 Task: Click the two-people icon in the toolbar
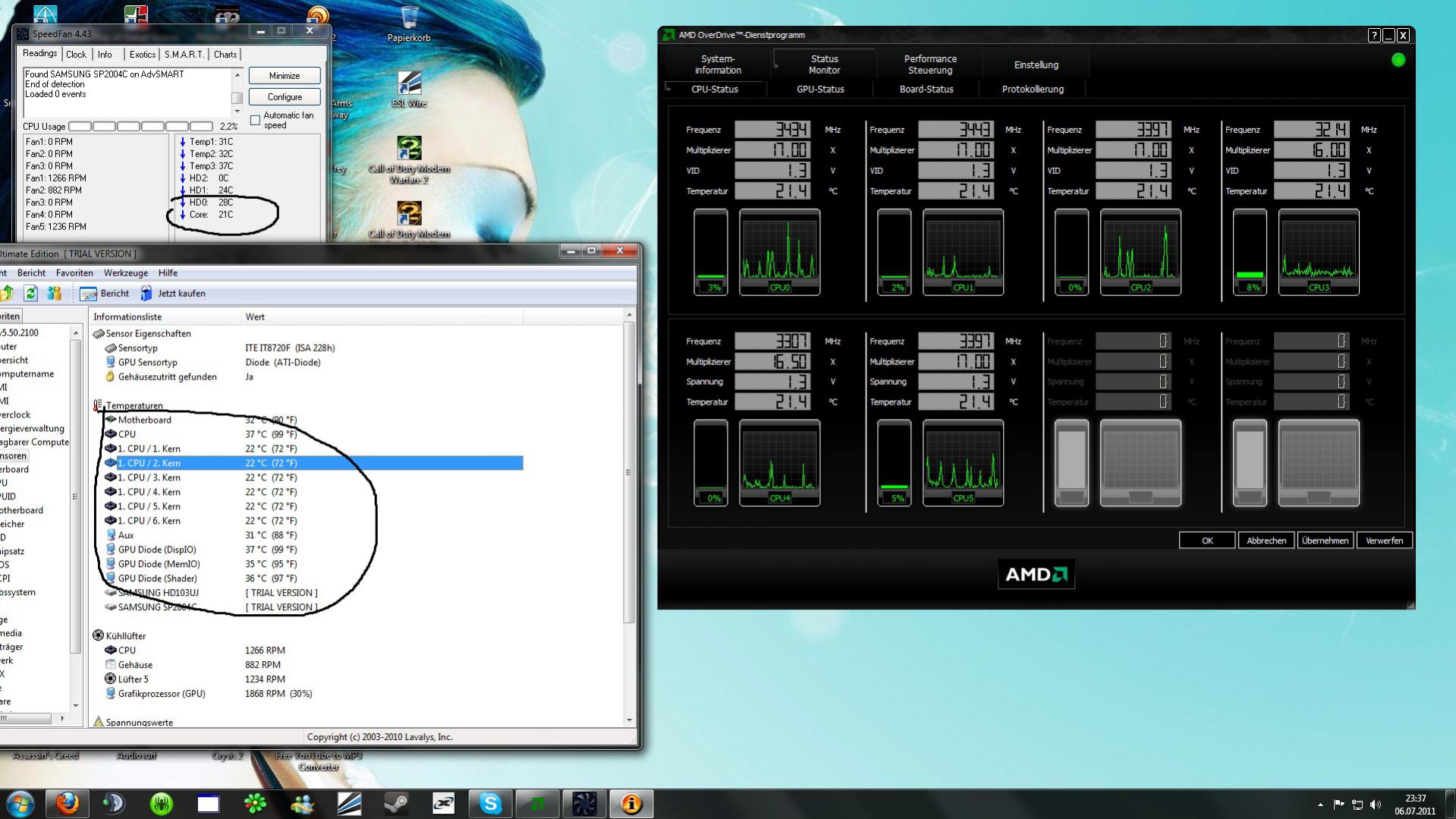pyautogui.click(x=54, y=293)
